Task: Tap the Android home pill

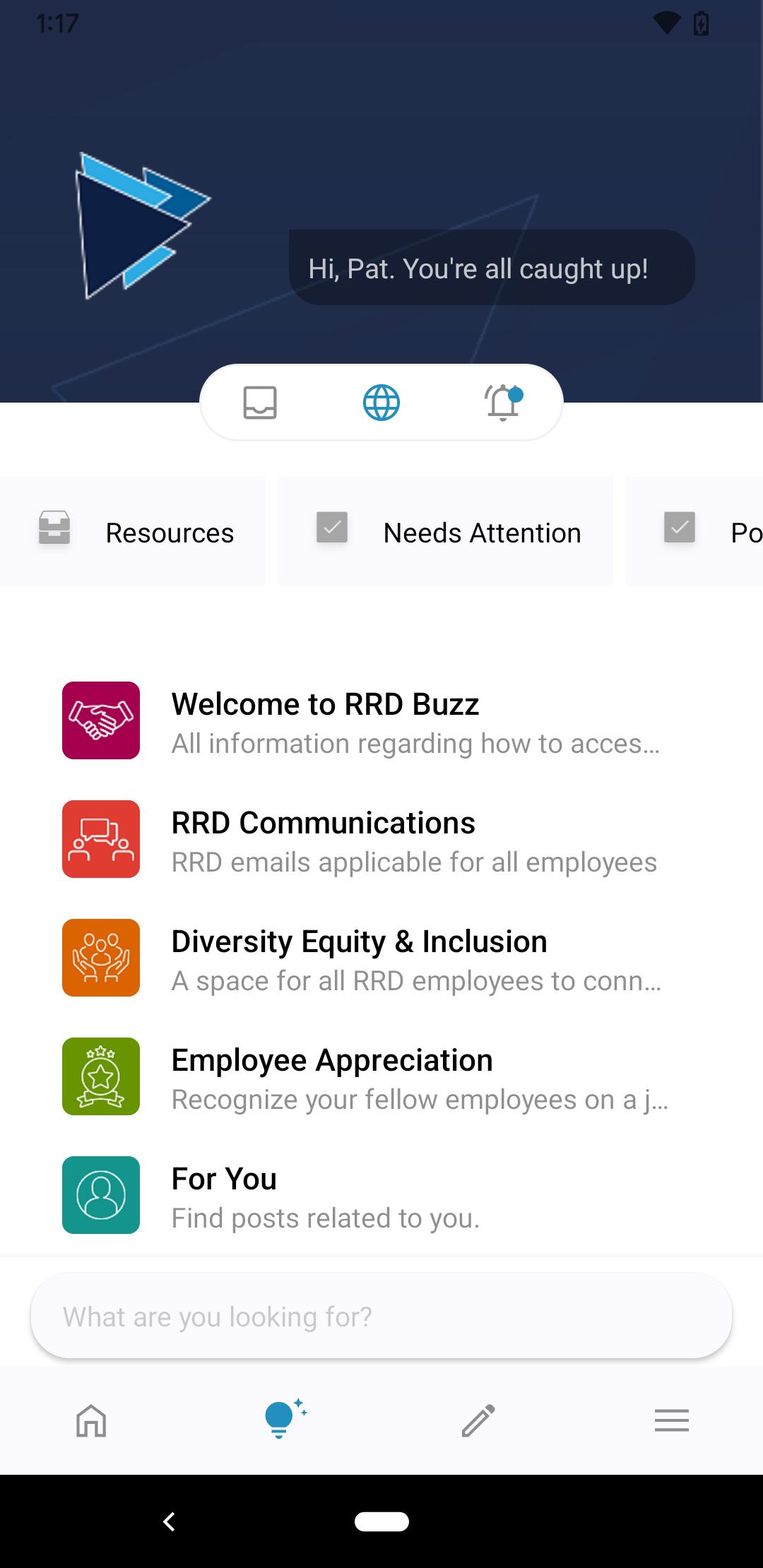Action: 381,1521
